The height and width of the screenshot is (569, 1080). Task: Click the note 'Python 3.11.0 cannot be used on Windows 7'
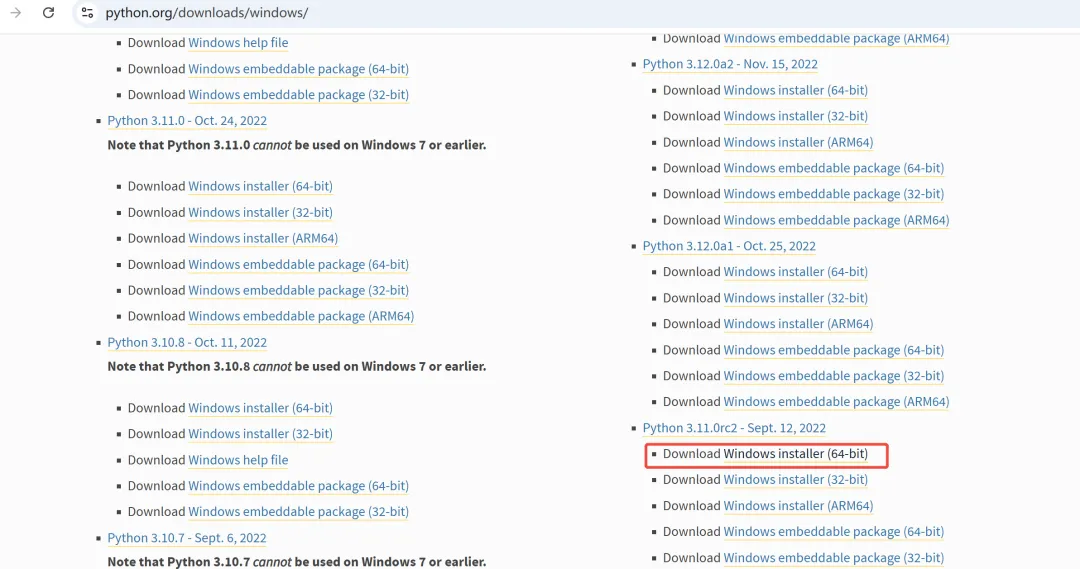[x=297, y=145]
